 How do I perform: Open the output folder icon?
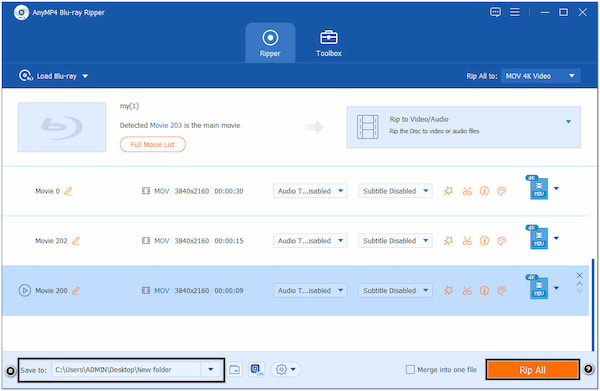tap(235, 370)
